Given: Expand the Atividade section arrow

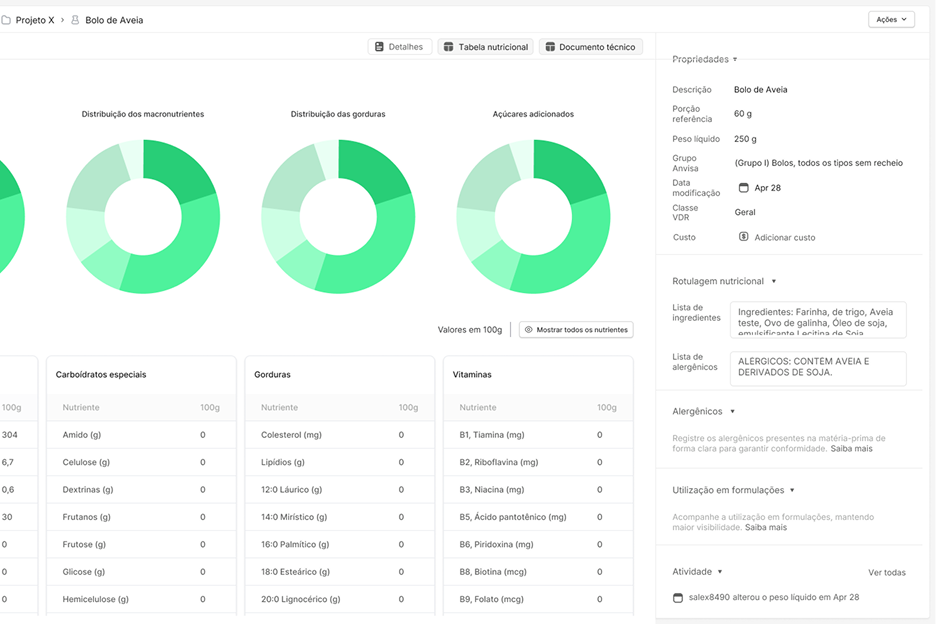Looking at the screenshot, I should click(x=720, y=572).
